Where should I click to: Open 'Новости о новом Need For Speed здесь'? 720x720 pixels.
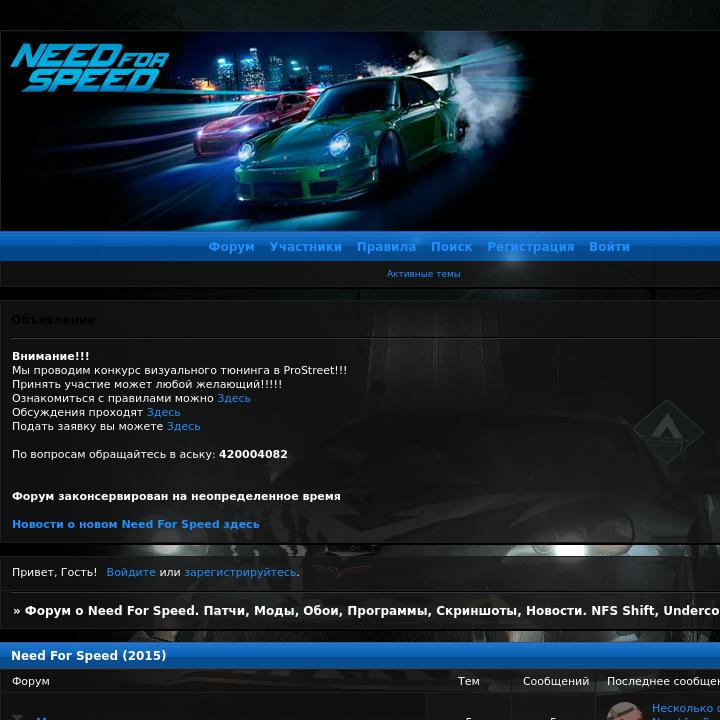tap(136, 524)
